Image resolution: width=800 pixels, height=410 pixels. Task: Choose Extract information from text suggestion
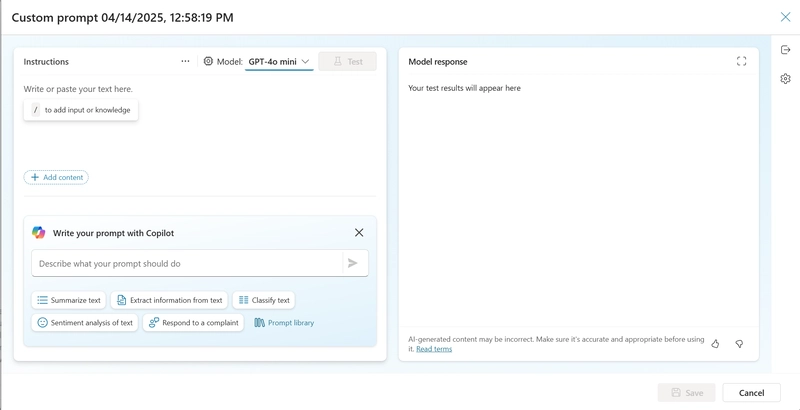(x=169, y=300)
